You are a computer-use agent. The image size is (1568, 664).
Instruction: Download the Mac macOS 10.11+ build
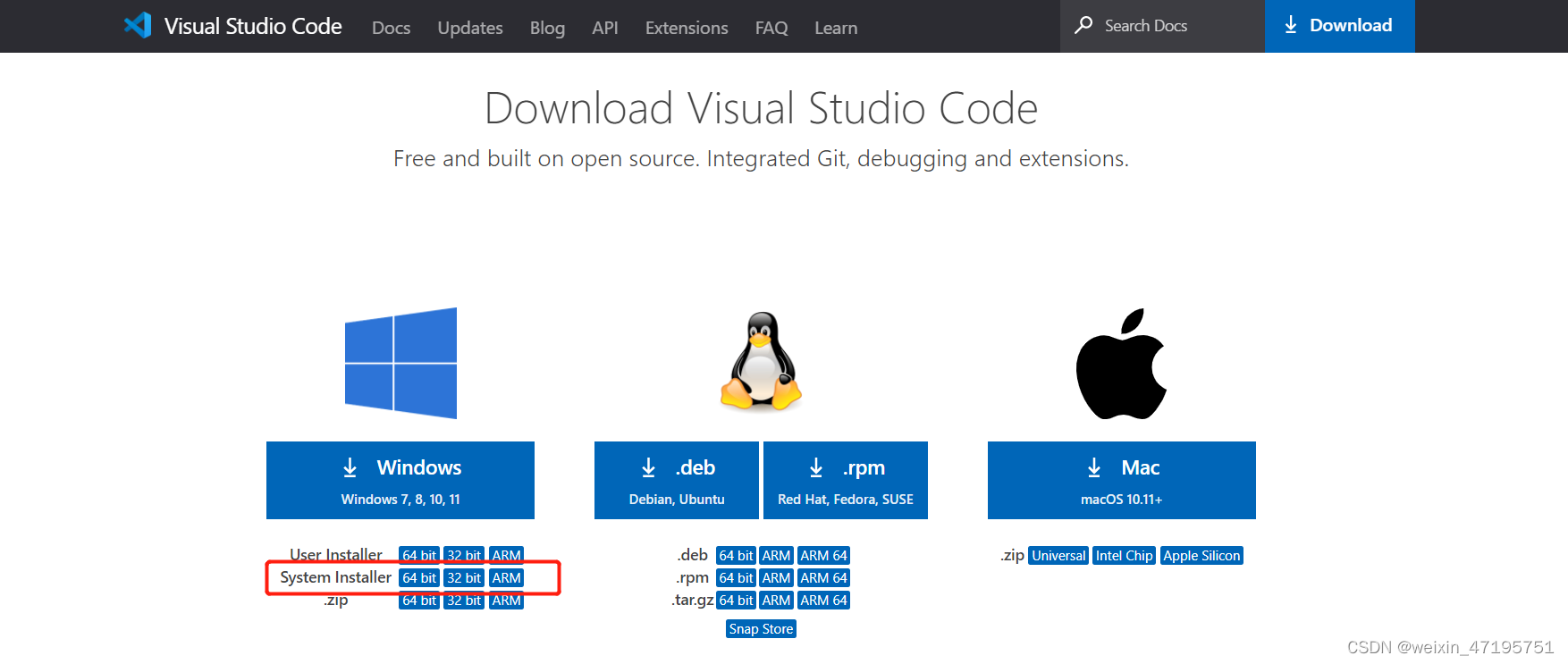point(1122,480)
